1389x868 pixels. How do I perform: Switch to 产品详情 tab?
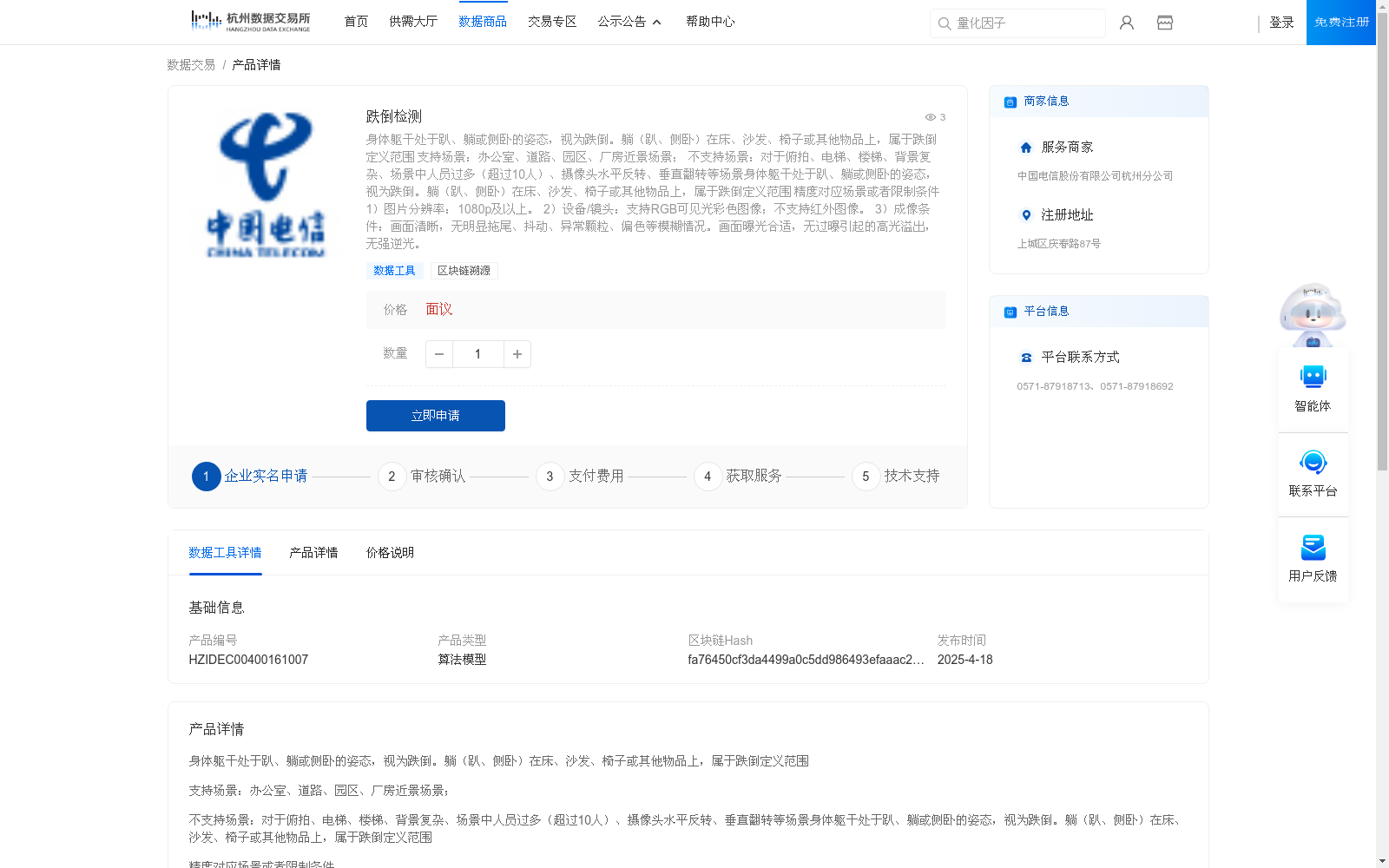coord(313,553)
